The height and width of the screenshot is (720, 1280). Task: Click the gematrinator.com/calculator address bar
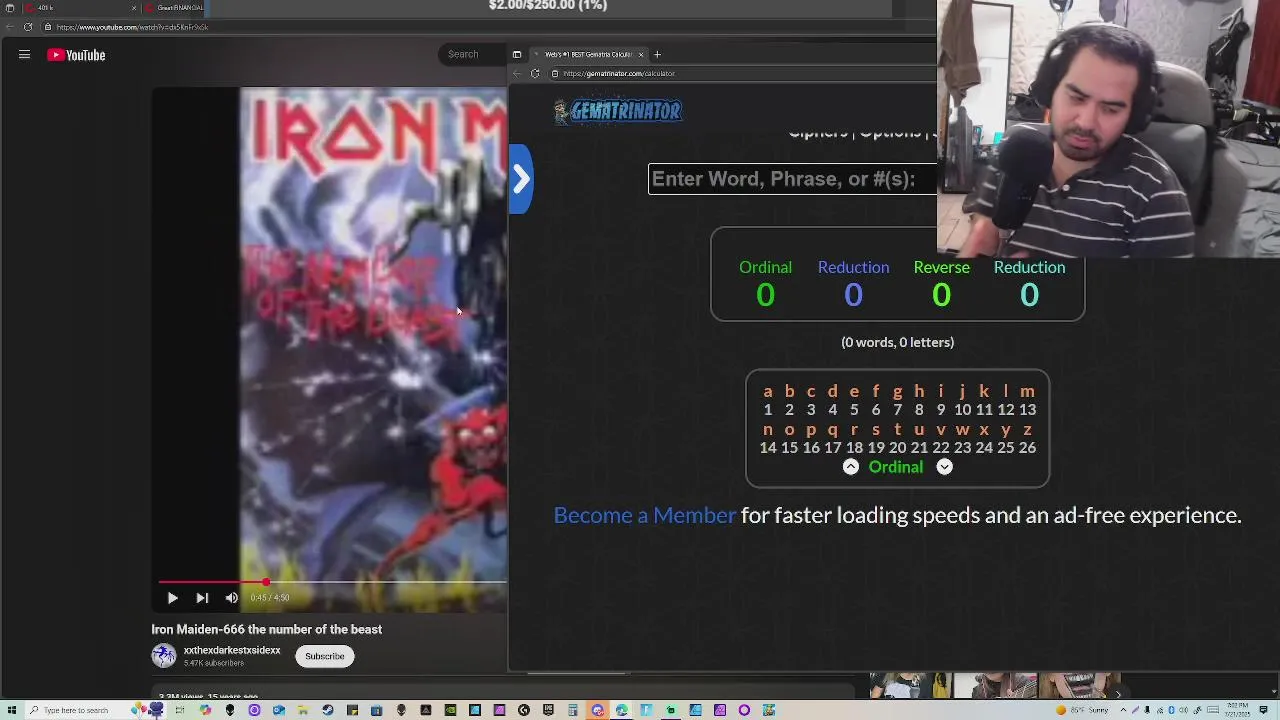[740, 73]
